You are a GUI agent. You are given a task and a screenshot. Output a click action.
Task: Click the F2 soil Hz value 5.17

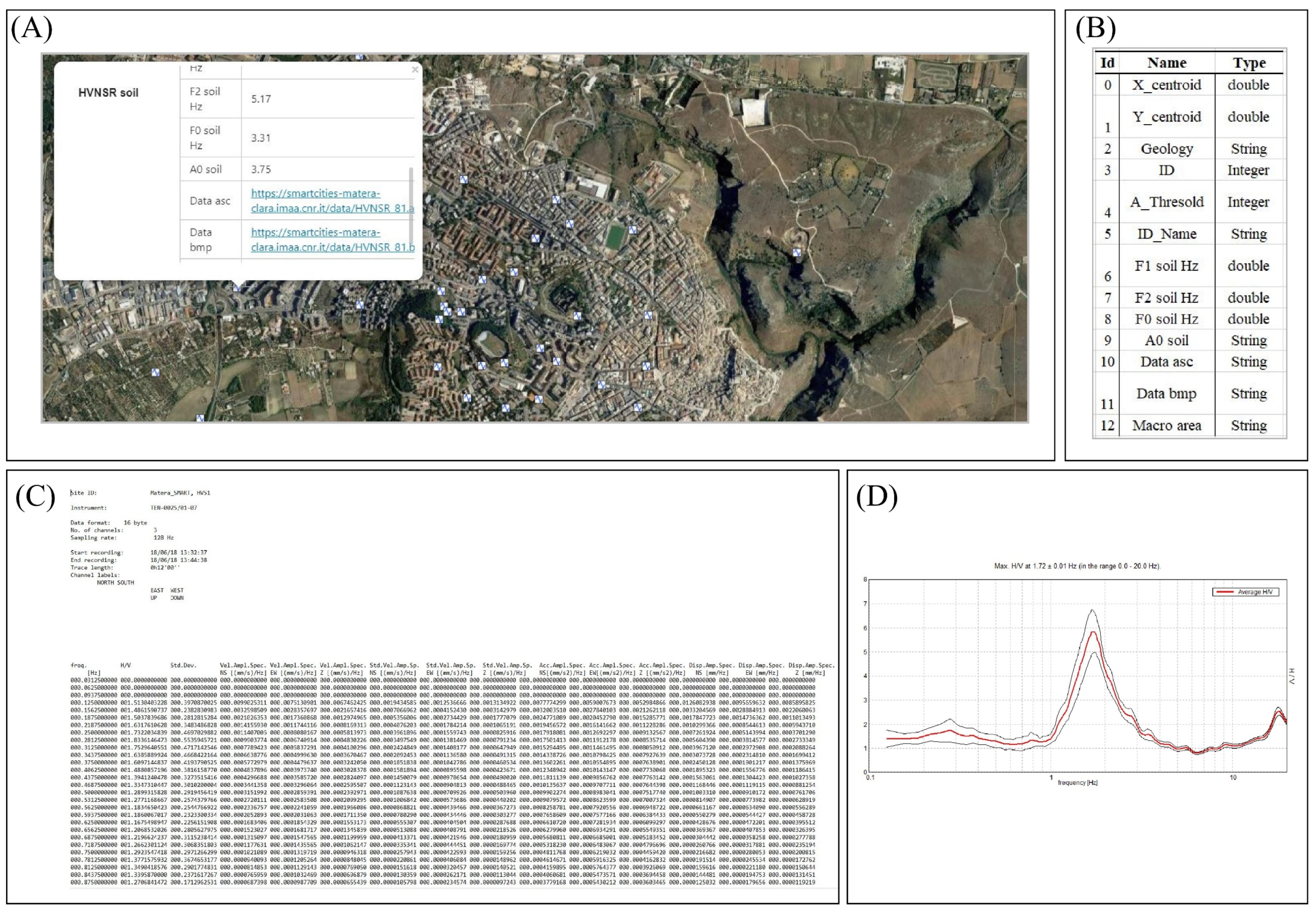click(261, 99)
